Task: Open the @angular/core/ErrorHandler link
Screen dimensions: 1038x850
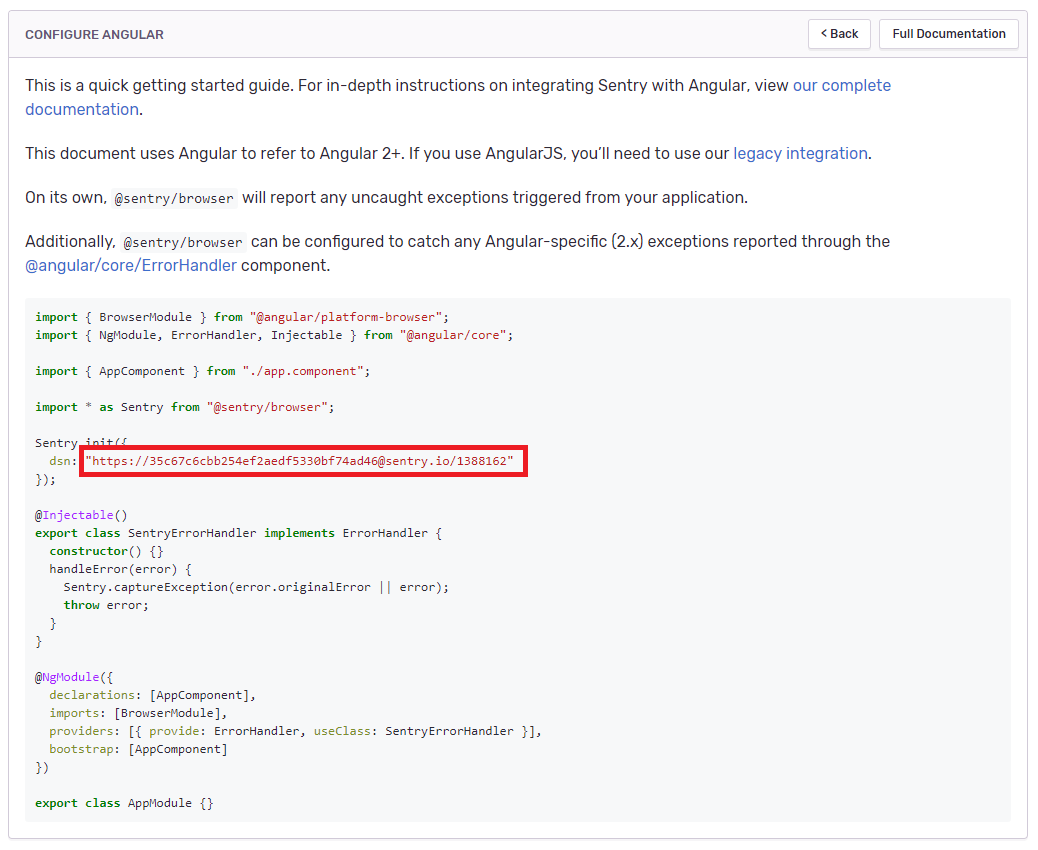Action: pos(130,265)
